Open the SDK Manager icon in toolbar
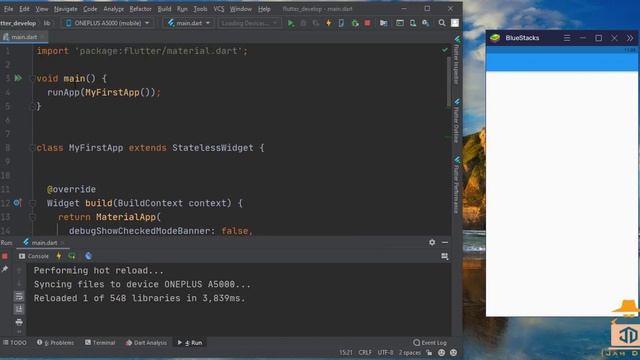The height and width of the screenshot is (360, 640). [x=426, y=23]
